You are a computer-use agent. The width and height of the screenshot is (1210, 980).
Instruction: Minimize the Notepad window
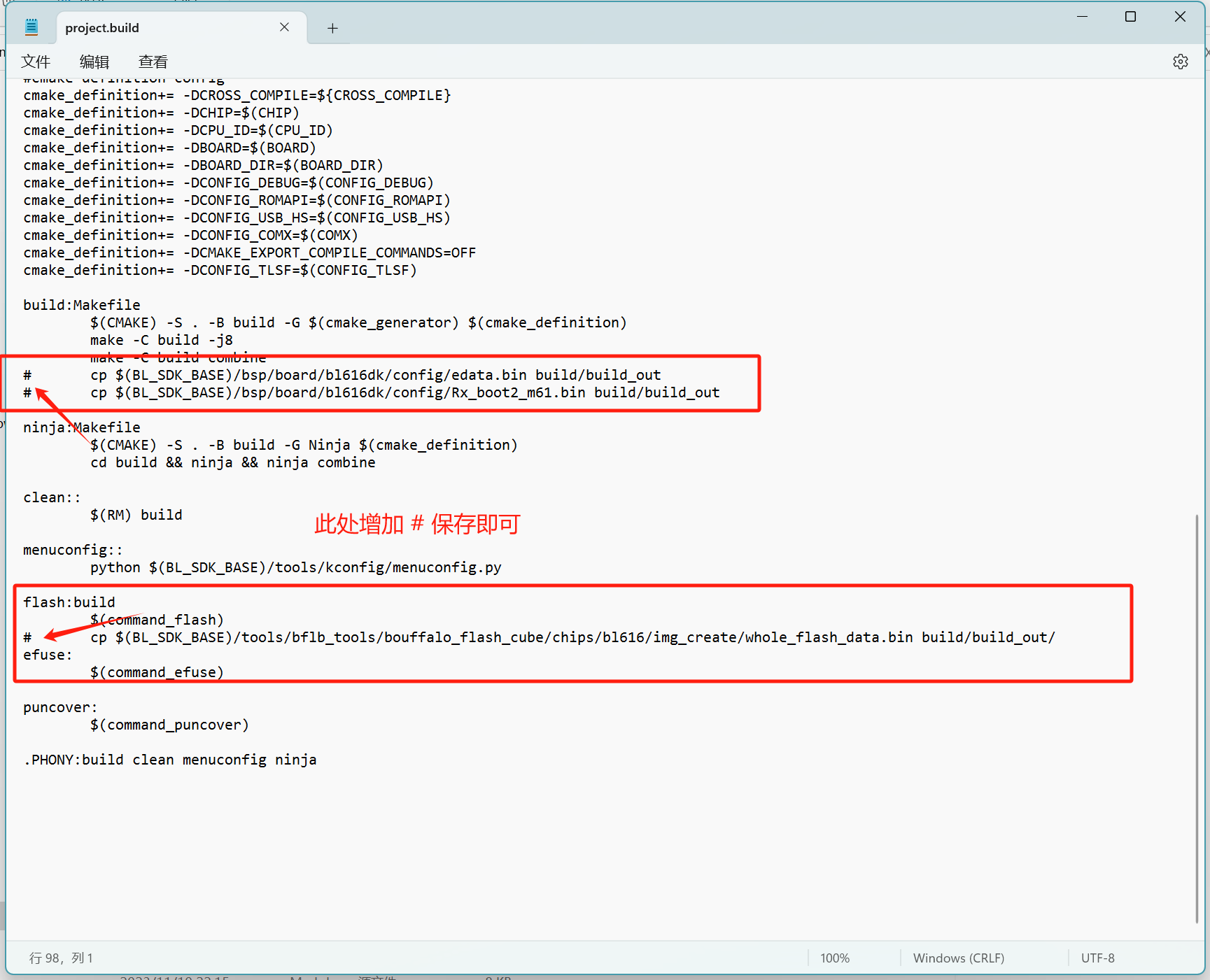[1082, 16]
